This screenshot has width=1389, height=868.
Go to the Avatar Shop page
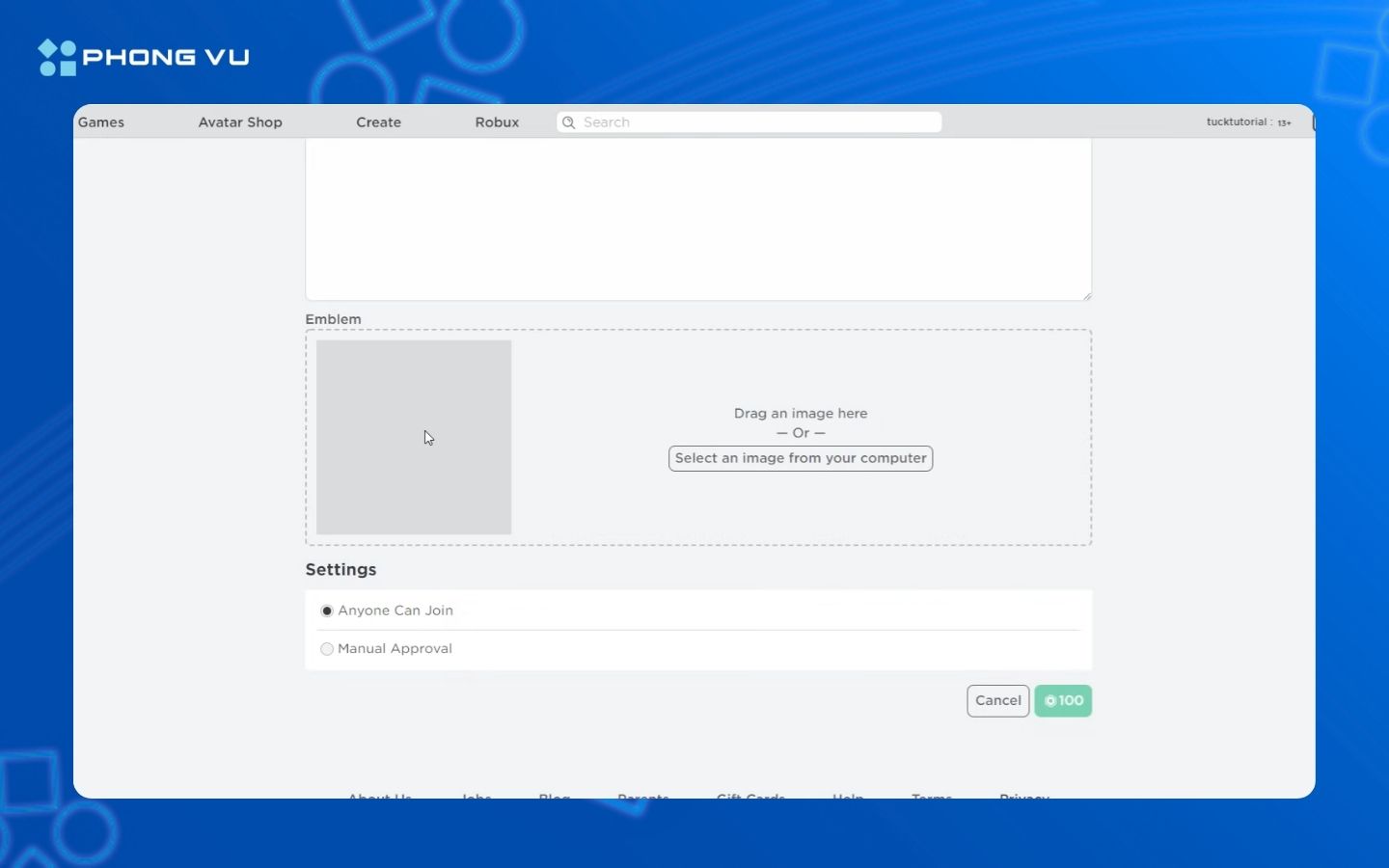pos(240,122)
